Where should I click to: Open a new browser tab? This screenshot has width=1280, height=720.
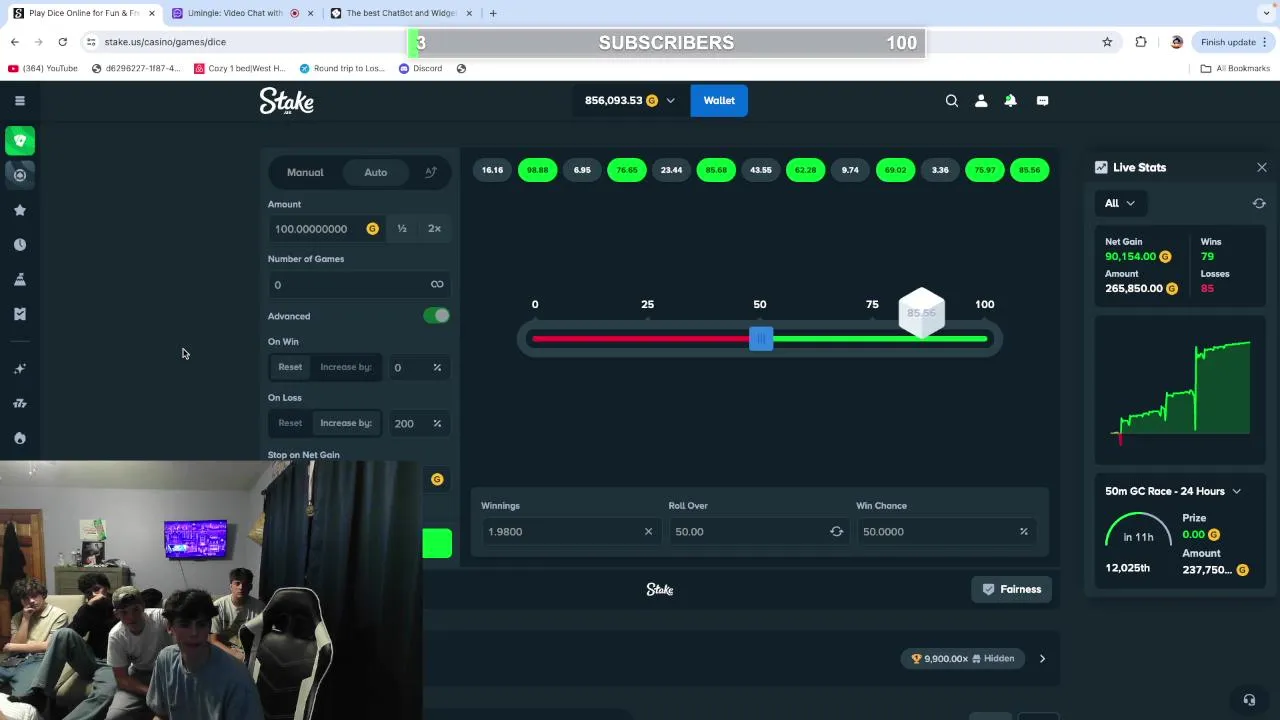(x=493, y=13)
